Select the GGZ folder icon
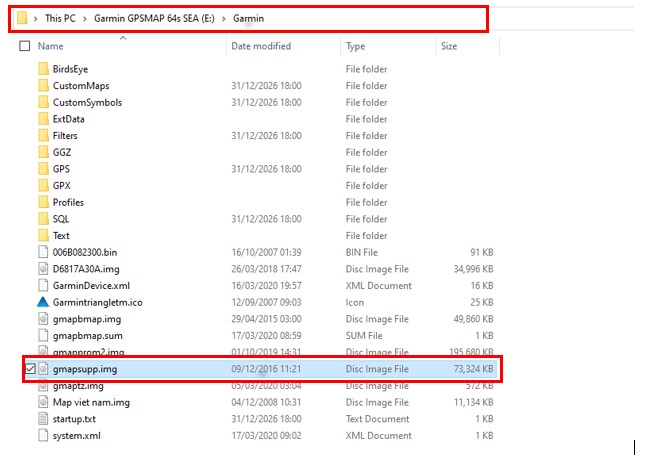This screenshot has height=463, width=651. point(43,152)
